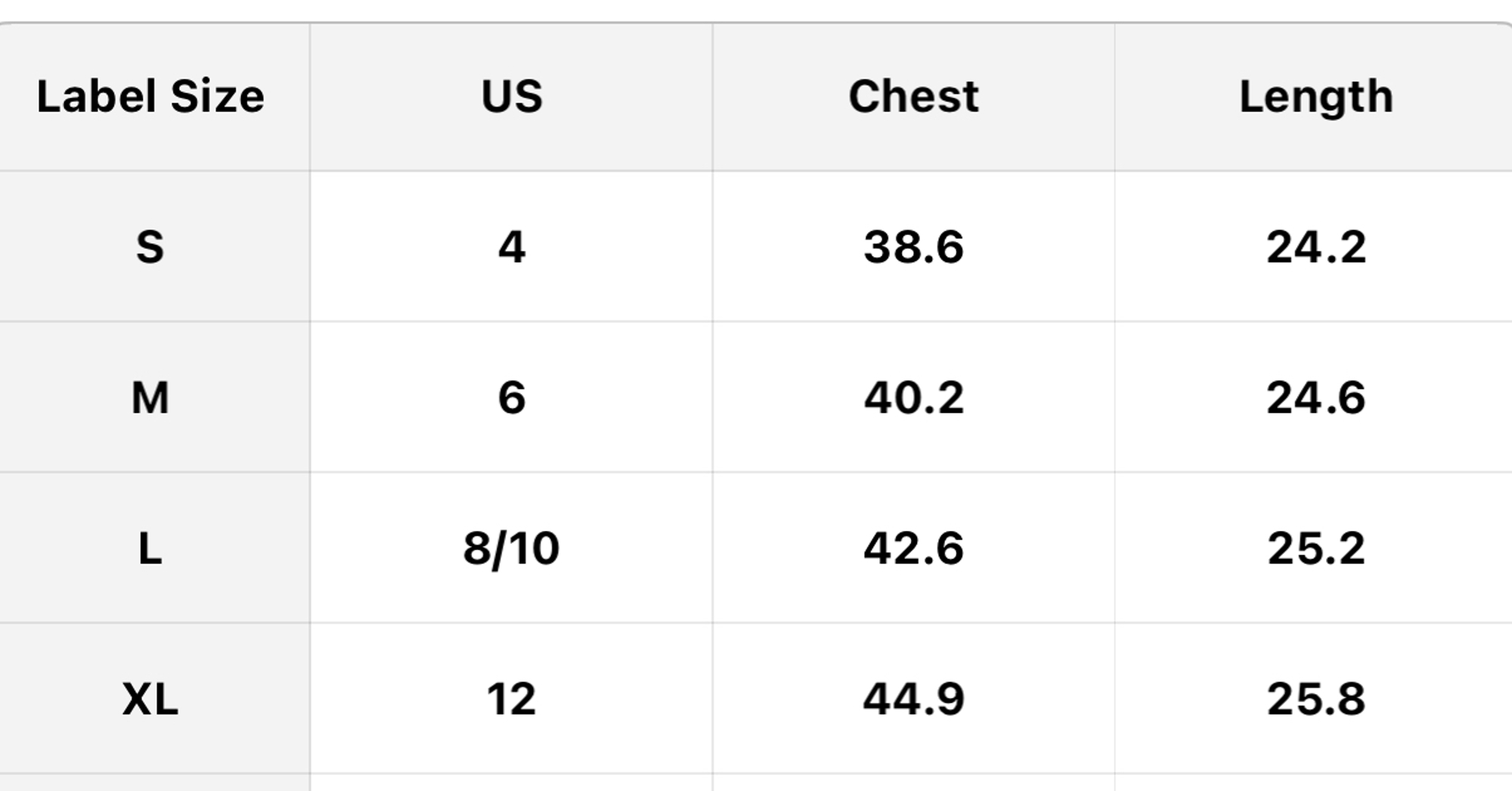The height and width of the screenshot is (791, 1512).
Task: Click the 42.6 chest measurement
Action: click(x=913, y=547)
